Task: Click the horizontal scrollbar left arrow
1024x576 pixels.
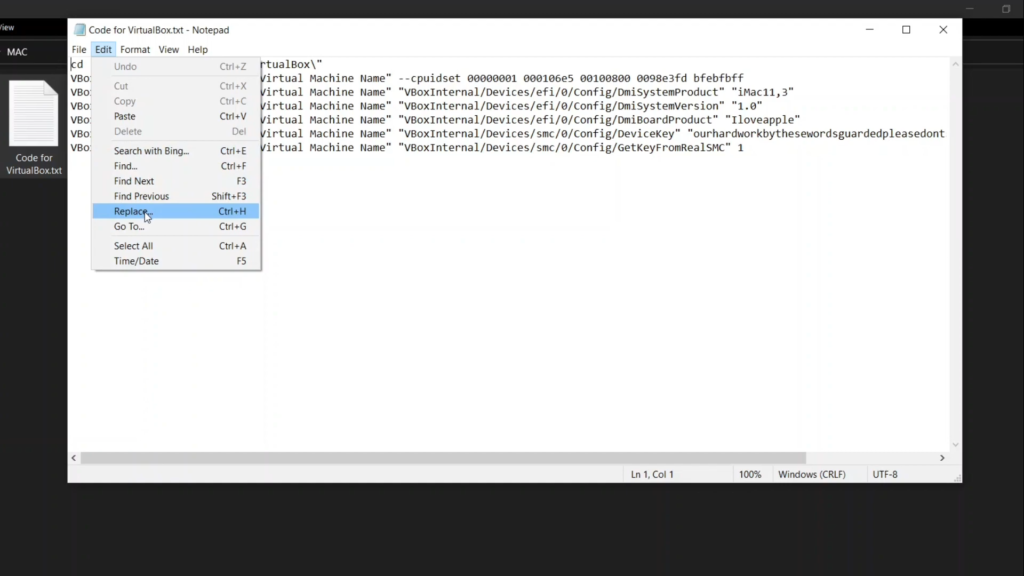Action: (73, 458)
